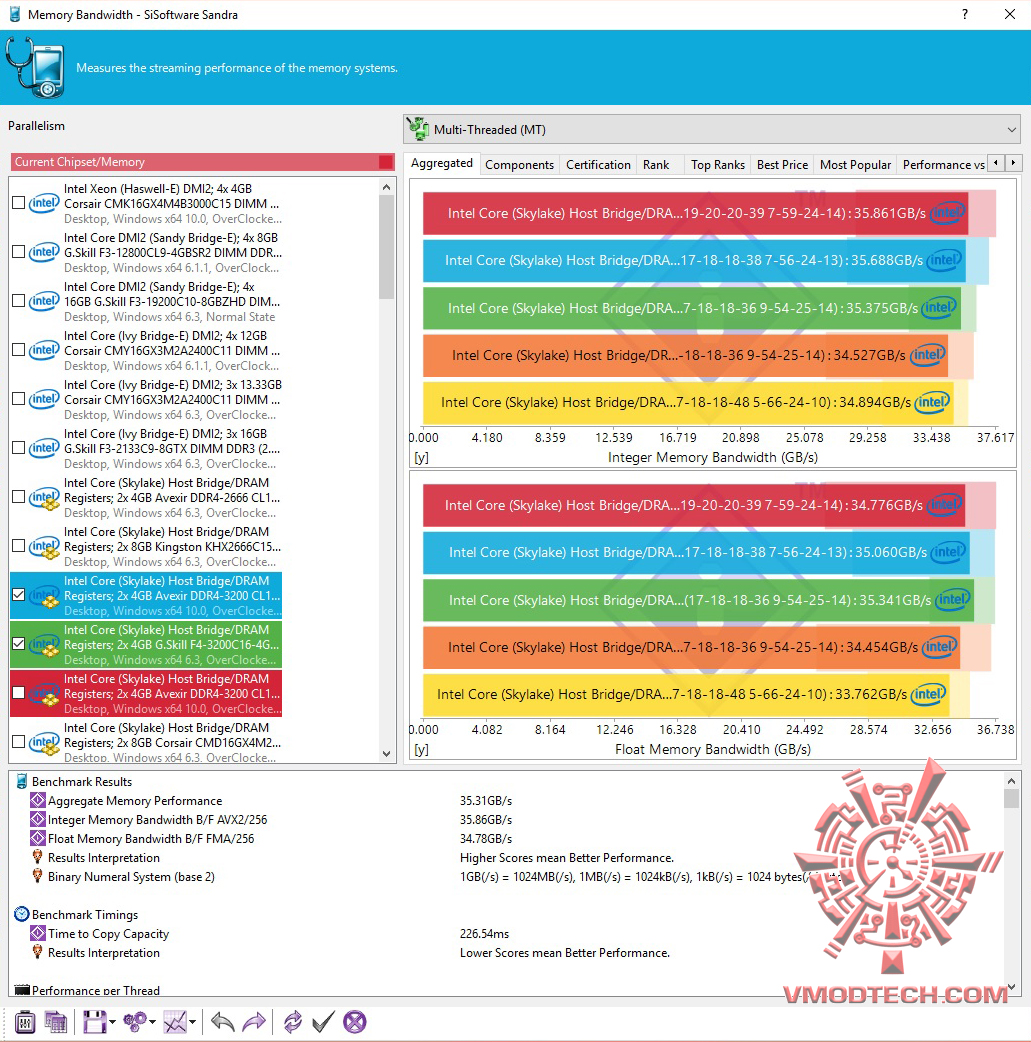This screenshot has width=1031, height=1042.
Task: Check the G.Skill F3-2133C9-8GTX entry
Action: click(19, 448)
